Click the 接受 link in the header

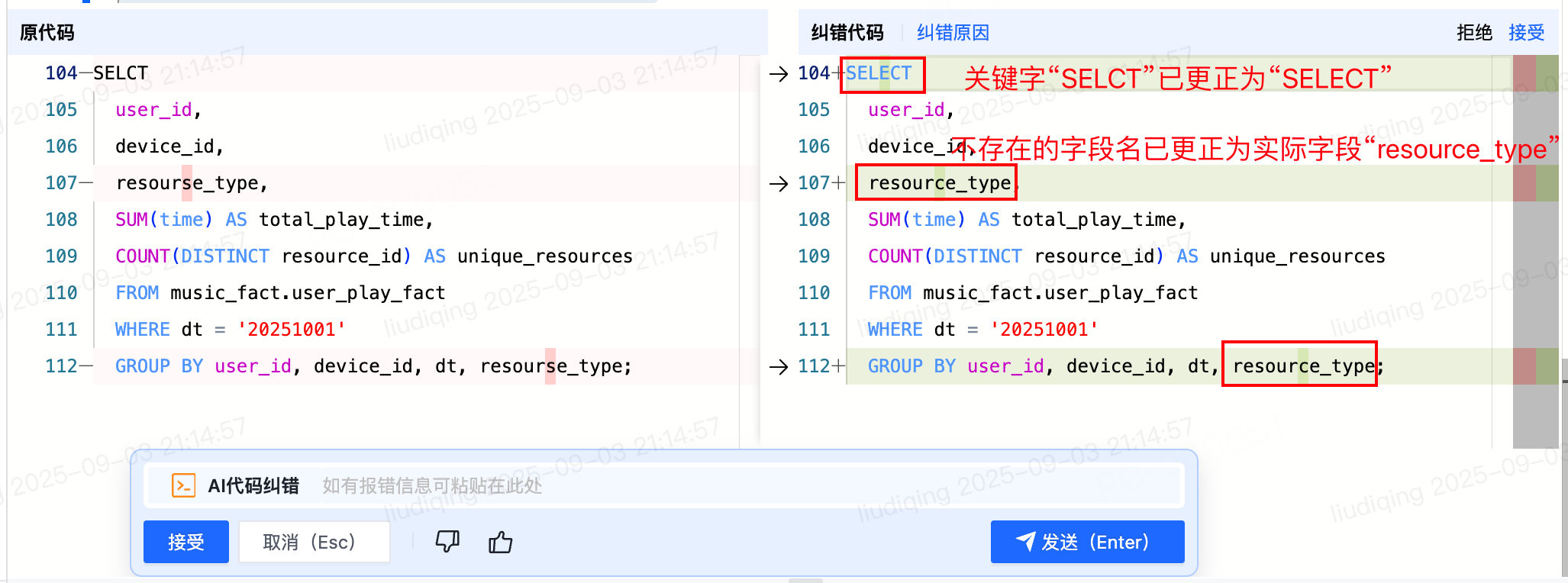click(x=1526, y=33)
